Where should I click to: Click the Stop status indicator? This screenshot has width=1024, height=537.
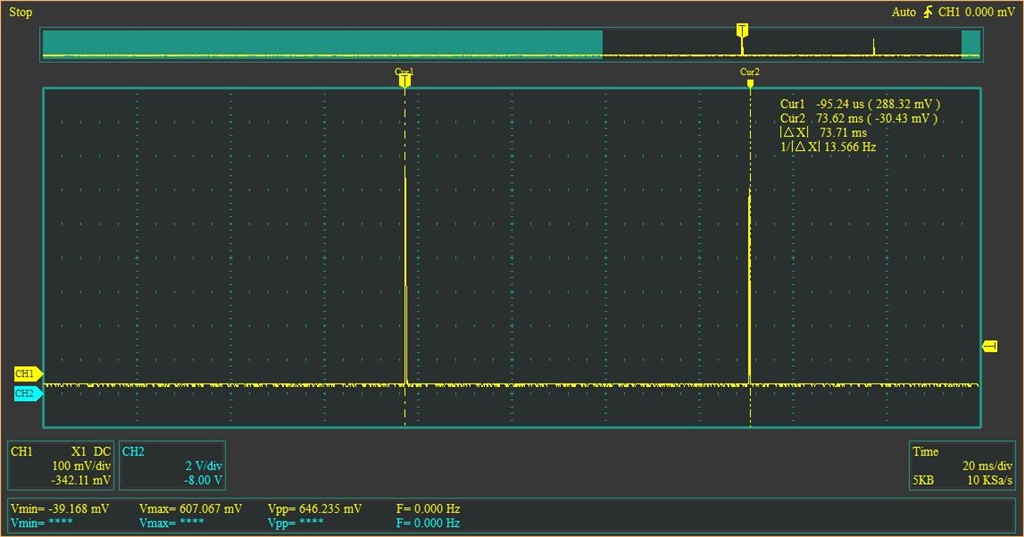pos(20,12)
